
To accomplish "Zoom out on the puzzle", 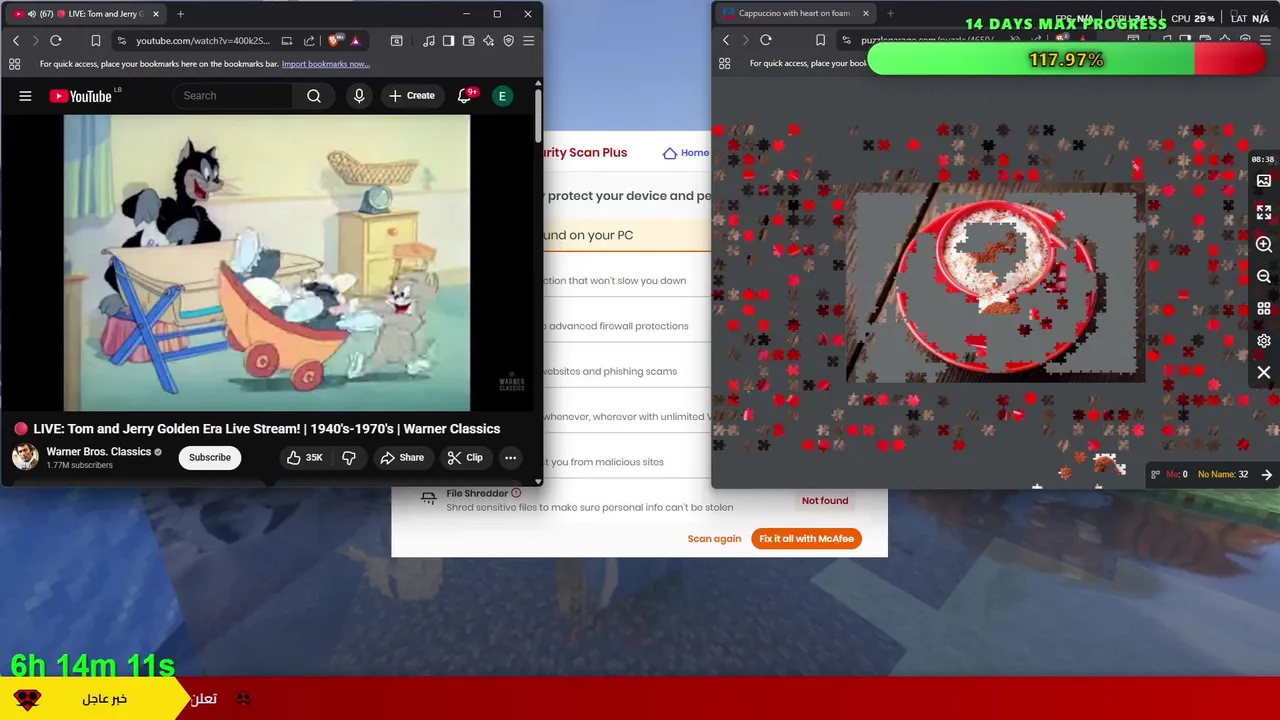I will [x=1264, y=277].
